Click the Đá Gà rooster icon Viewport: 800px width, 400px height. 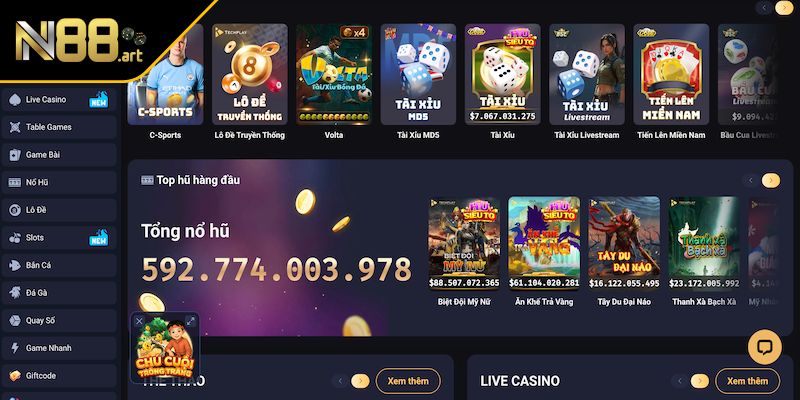pos(15,293)
